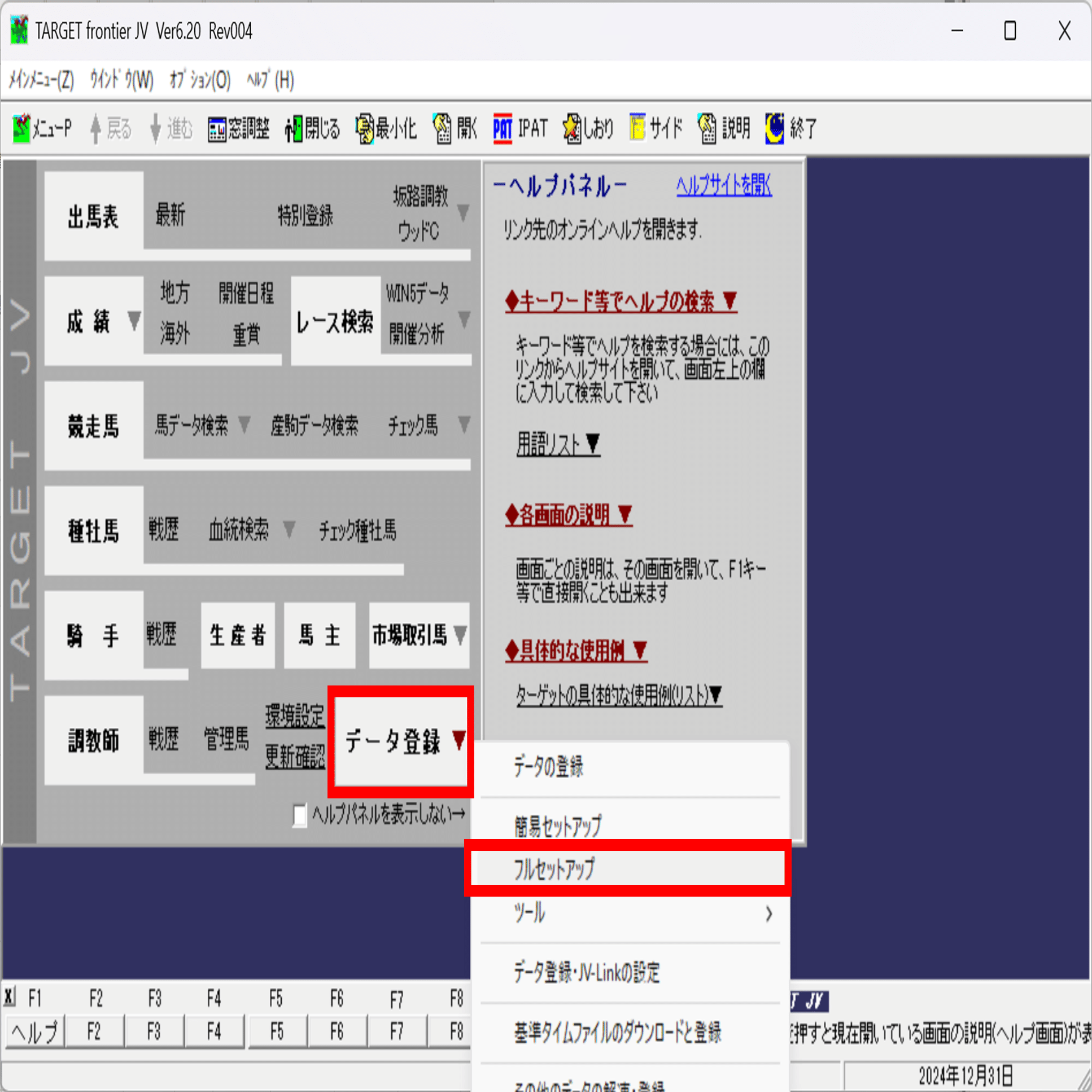Screen dimensions: 1092x1092
Task: Click the 最新 entry next to 出馬表
Action: [x=170, y=215]
